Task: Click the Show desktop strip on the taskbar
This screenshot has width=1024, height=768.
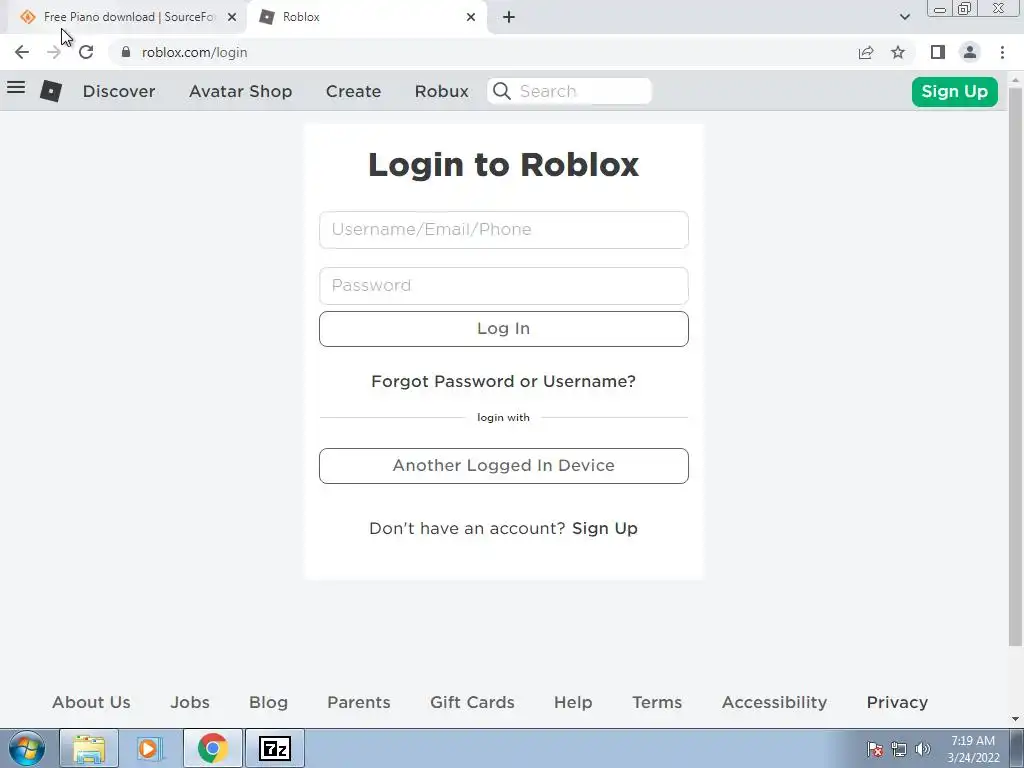Action: tap(1017, 748)
